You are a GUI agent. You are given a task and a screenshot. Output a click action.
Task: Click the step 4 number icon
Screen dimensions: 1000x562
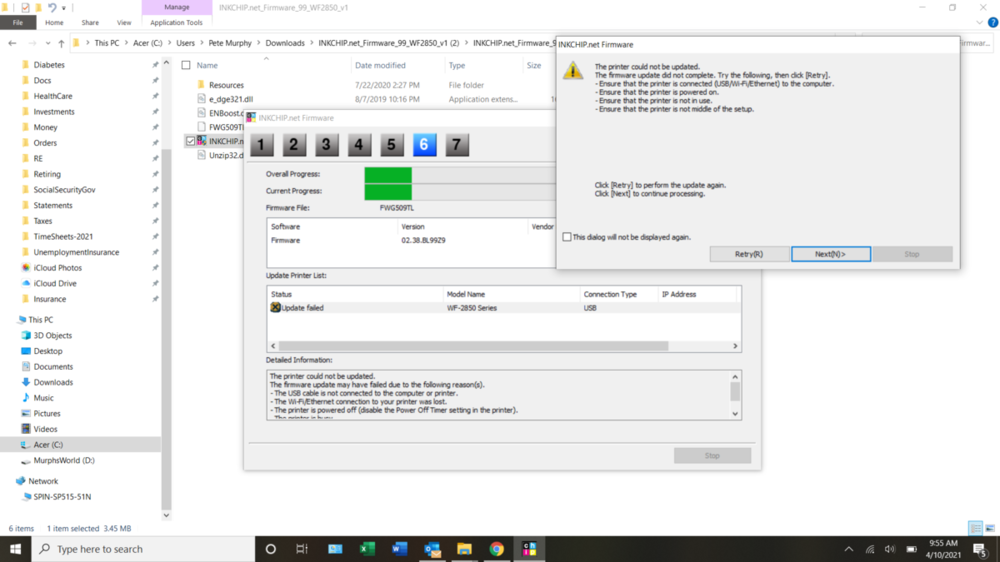point(359,145)
